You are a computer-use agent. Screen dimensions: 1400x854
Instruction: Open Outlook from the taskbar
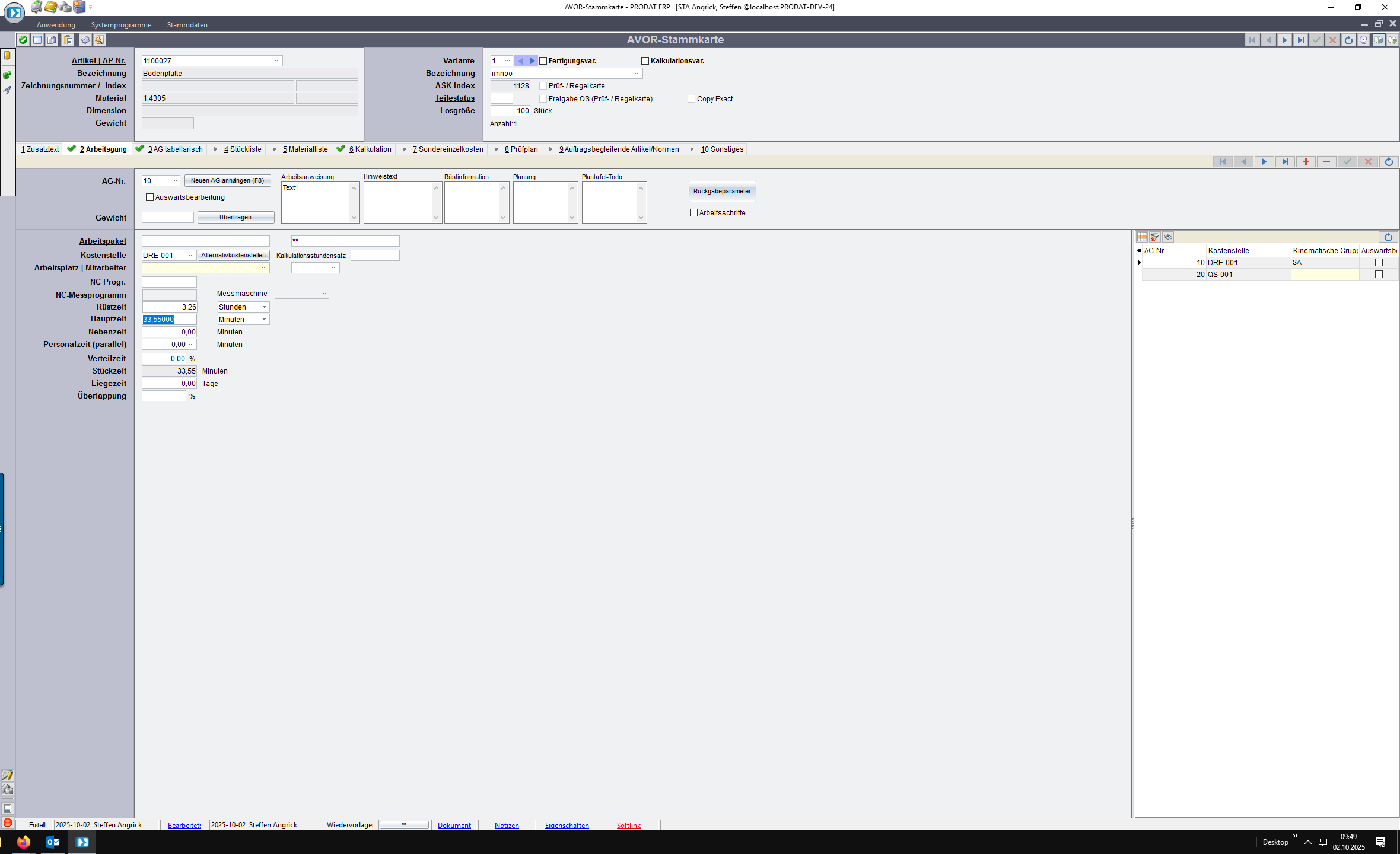(x=52, y=842)
